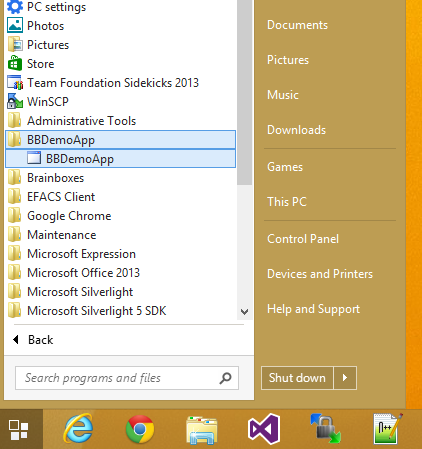Open This PC
Screen dimensions: 422x449
pos(287,202)
